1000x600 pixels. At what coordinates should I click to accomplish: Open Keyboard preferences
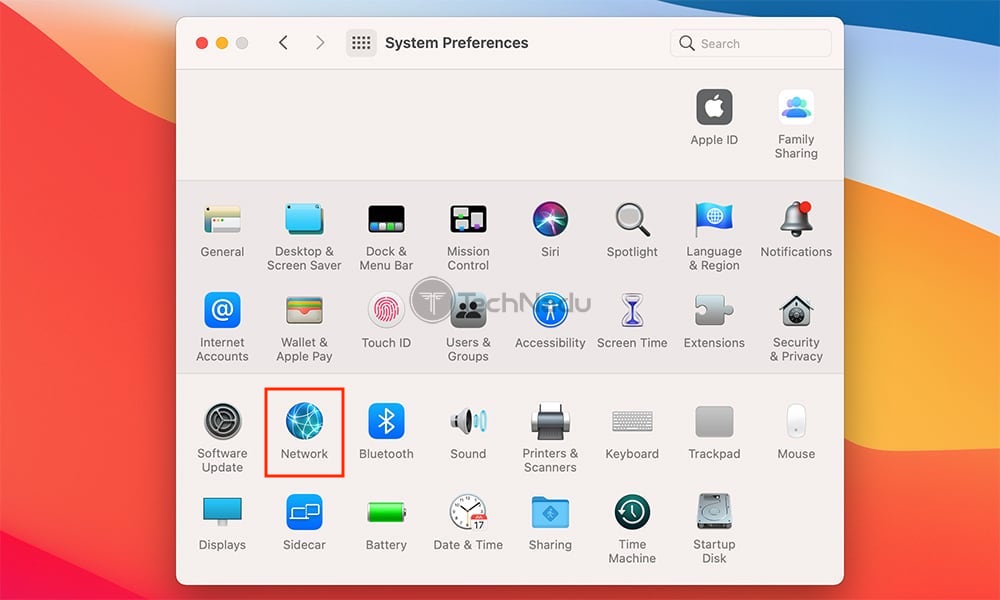632,421
